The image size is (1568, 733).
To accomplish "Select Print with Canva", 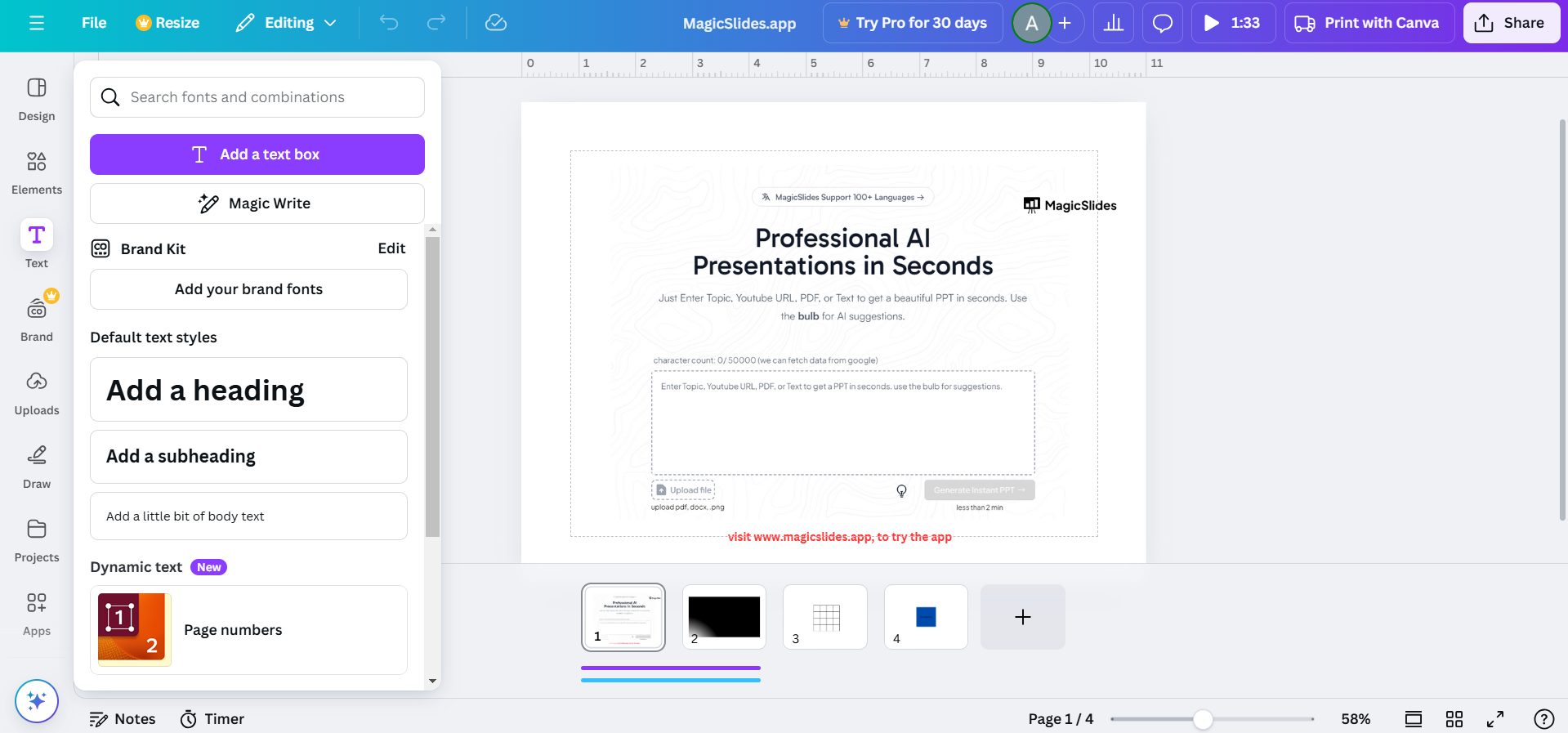I will tap(1369, 23).
